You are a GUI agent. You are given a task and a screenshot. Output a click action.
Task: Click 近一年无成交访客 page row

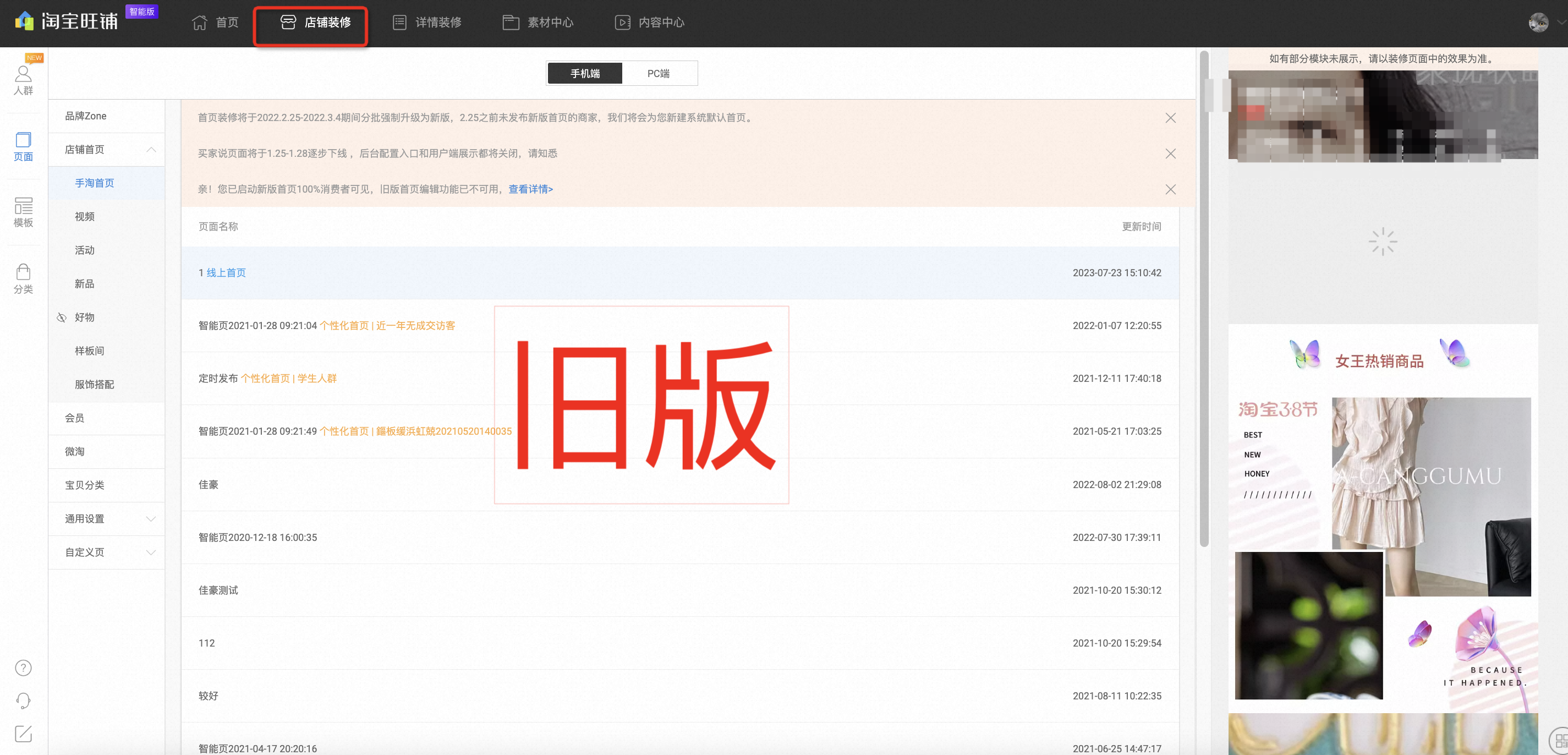tap(680, 326)
